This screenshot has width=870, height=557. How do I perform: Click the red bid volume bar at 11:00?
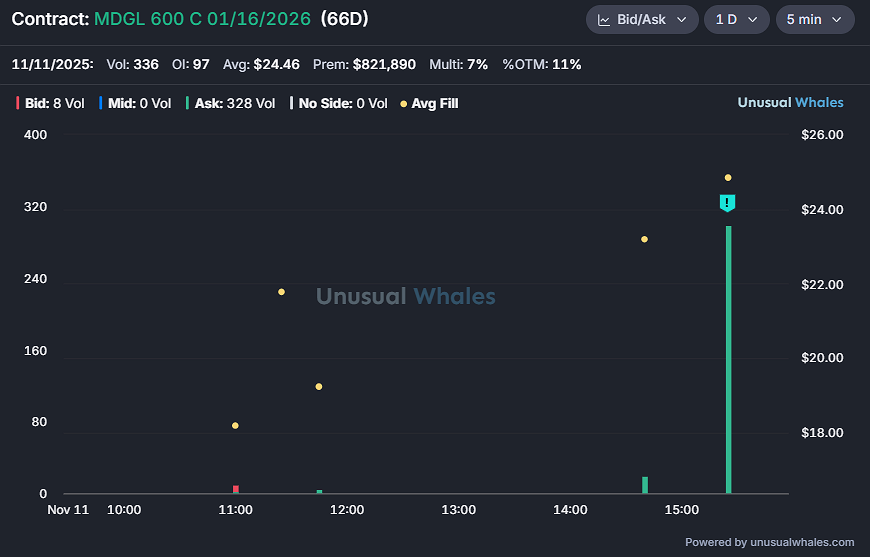point(236,489)
